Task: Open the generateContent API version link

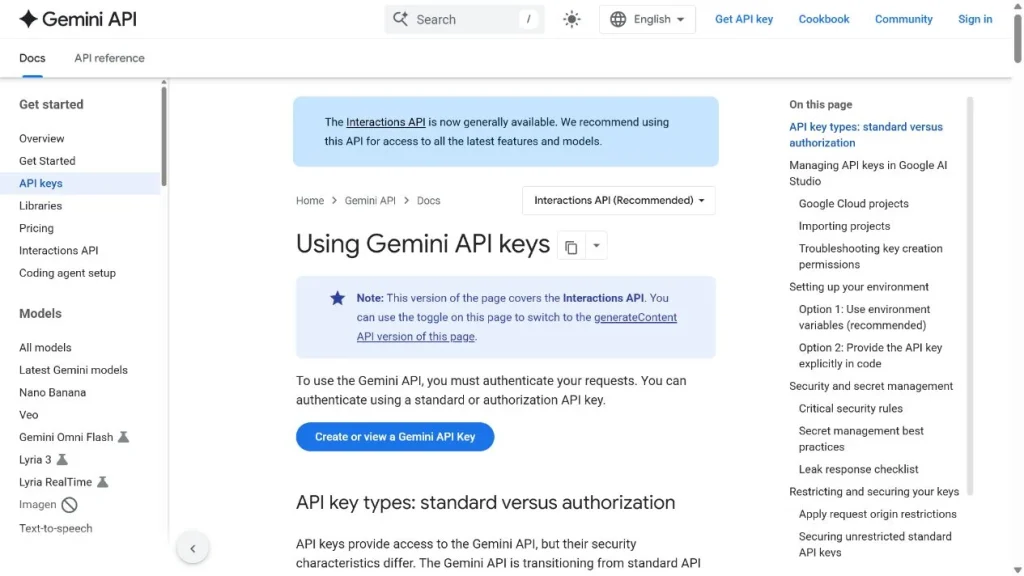Action: 517,327
